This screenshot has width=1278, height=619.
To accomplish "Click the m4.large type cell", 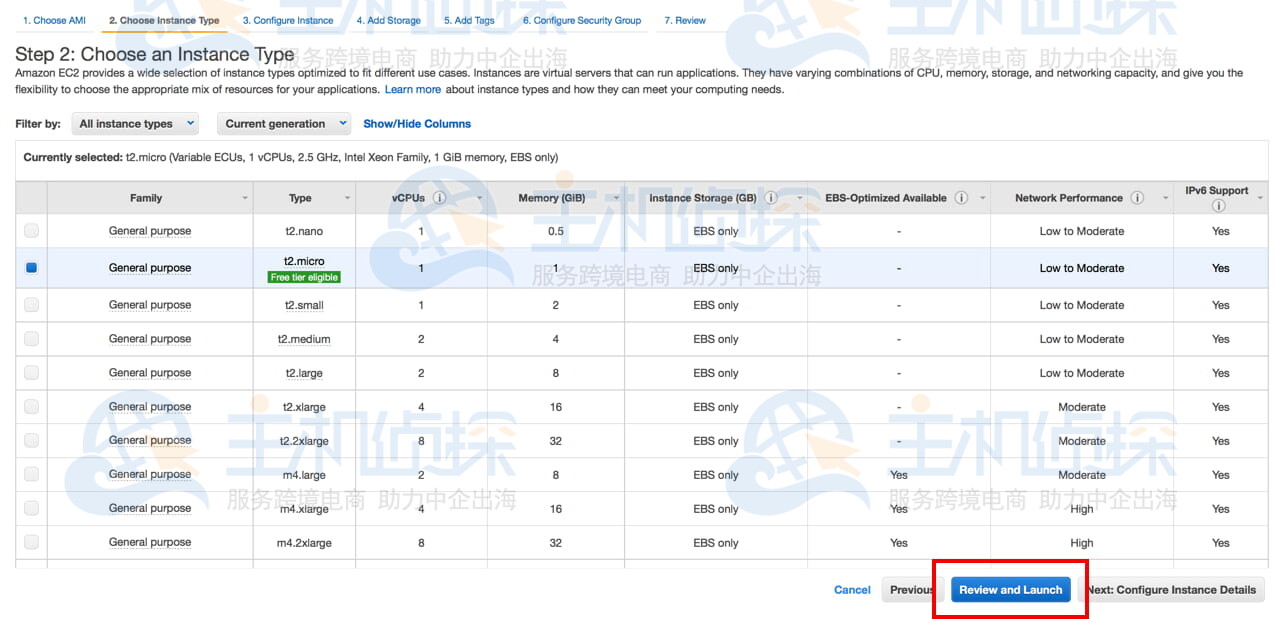I will pos(304,475).
